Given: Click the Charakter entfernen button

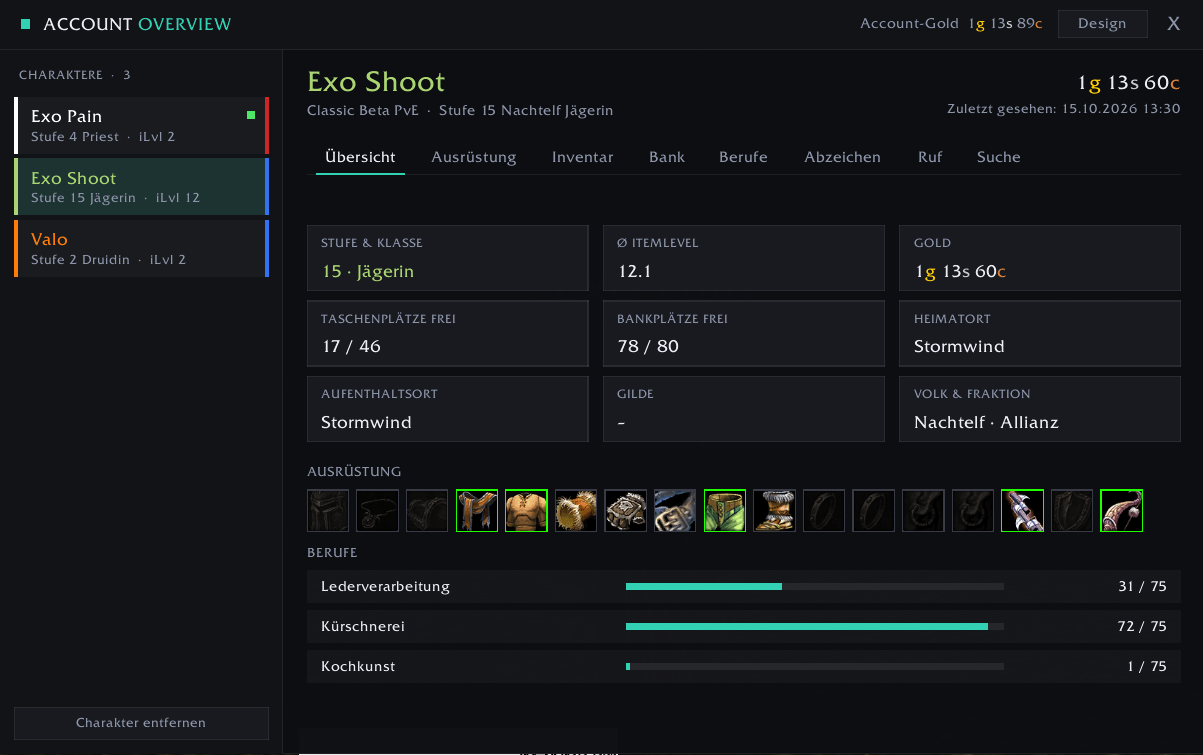Looking at the screenshot, I should click(141, 723).
